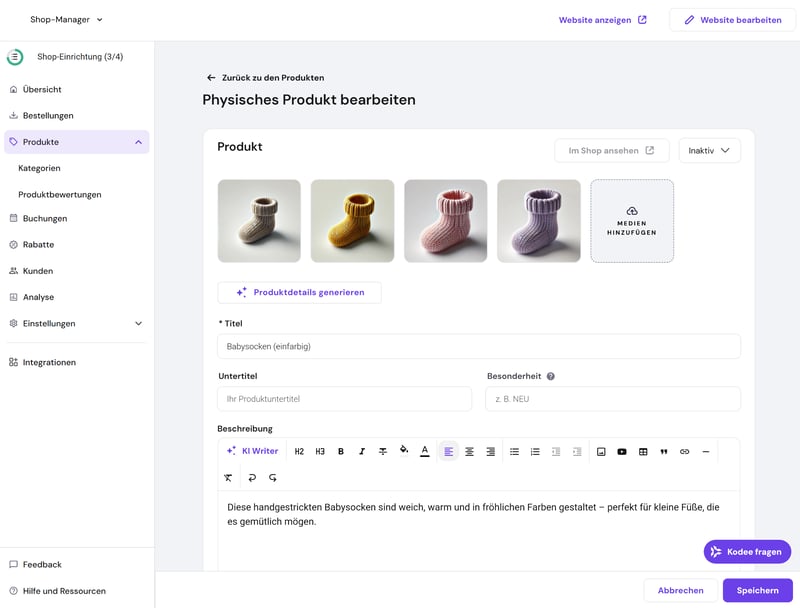Screen dimensions: 800x608
Task: Insert a YouTube video into description
Action: [622, 452]
